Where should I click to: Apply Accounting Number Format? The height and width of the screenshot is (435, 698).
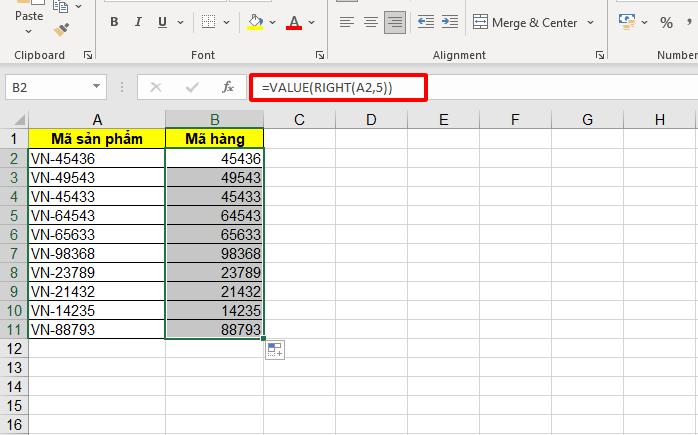point(627,22)
